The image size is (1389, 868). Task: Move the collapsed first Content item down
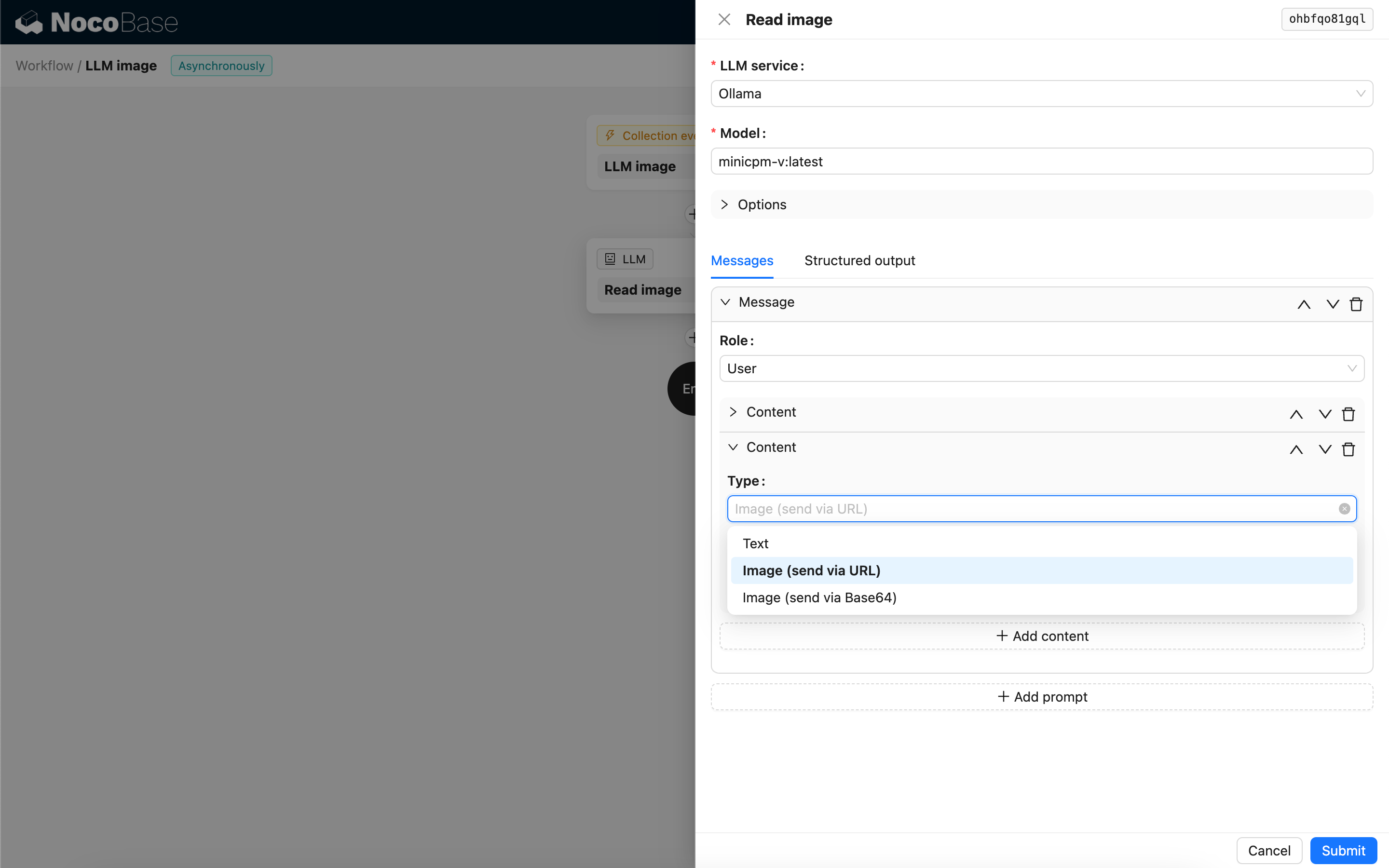tap(1325, 414)
